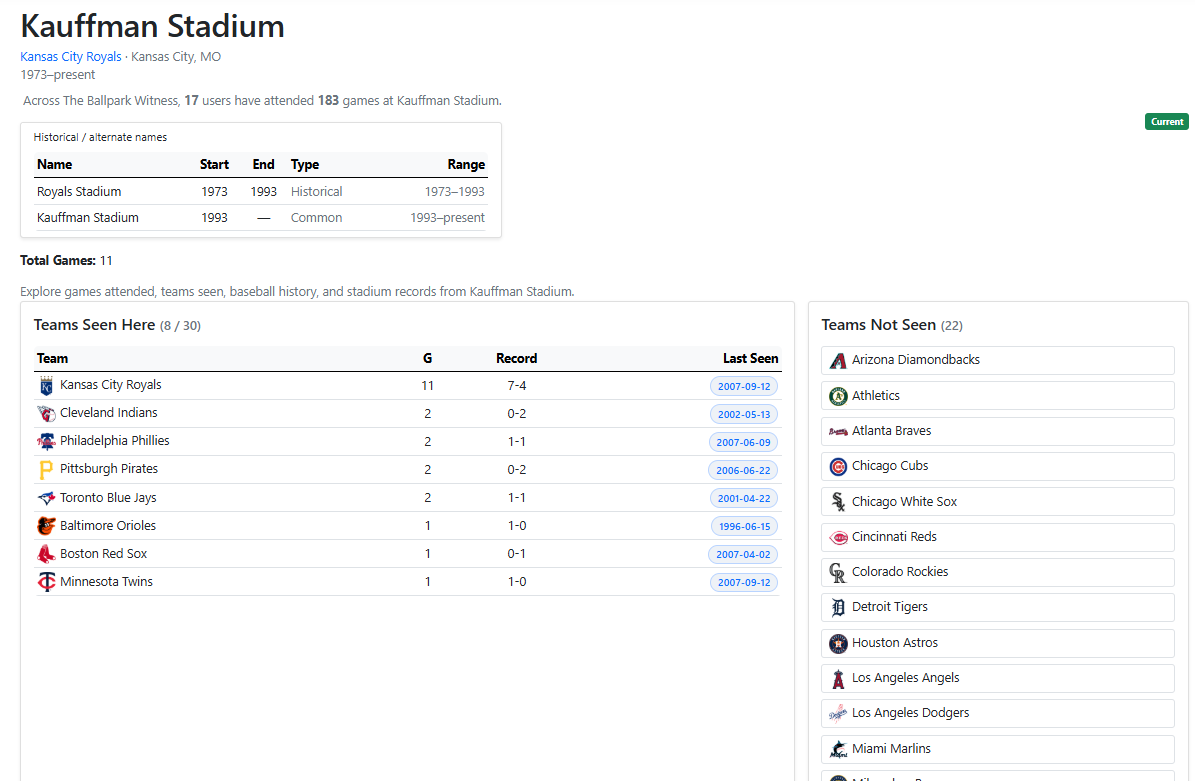This screenshot has width=1195, height=781.
Task: Click the Kauffman Stadium name table cell
Action: pos(88,217)
